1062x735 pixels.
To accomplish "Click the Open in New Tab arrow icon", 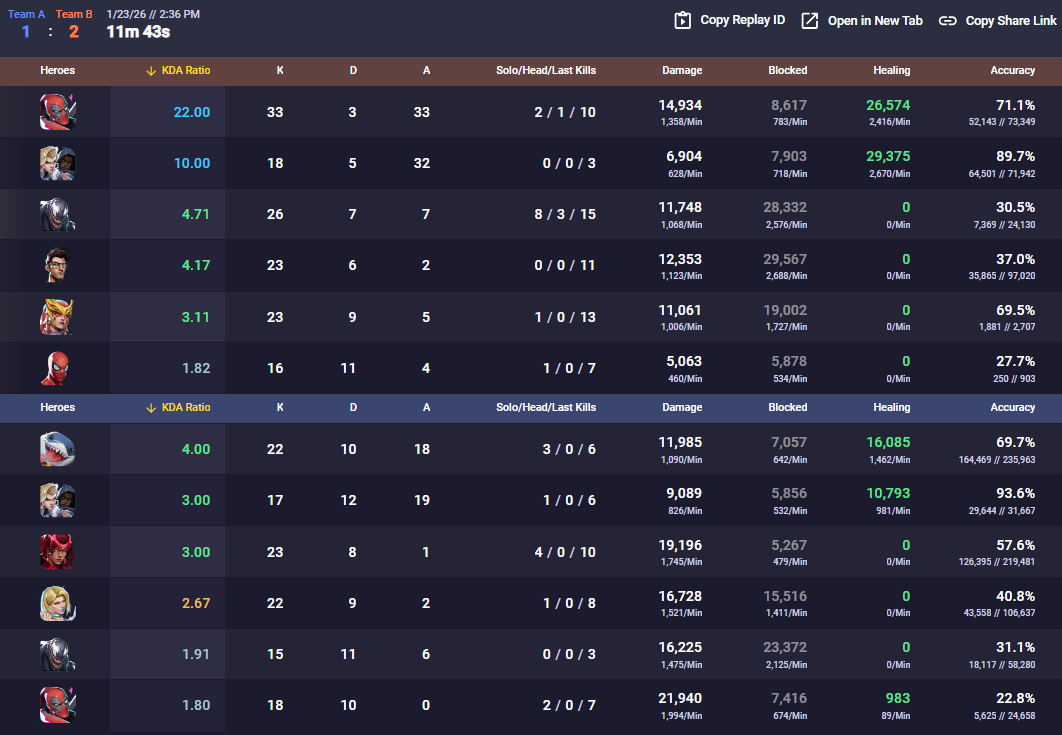I will click(x=809, y=20).
